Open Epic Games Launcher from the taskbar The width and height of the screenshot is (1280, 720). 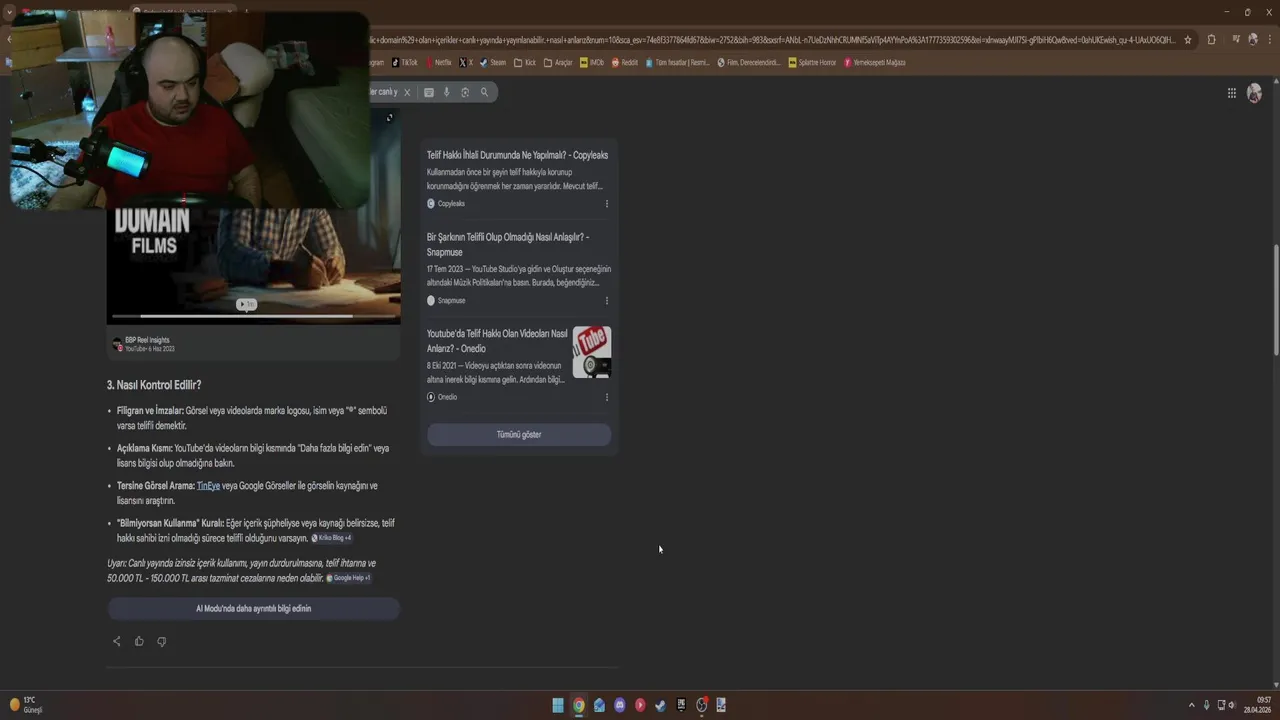point(681,705)
